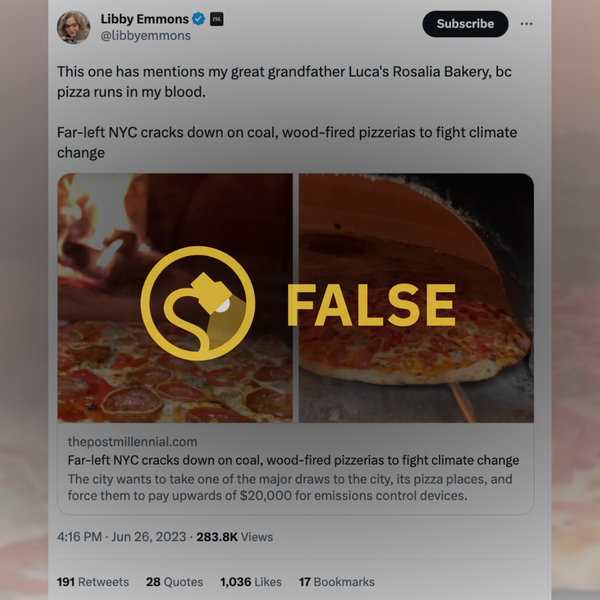
Task: Open the article headline in the link card
Action: coord(293,460)
